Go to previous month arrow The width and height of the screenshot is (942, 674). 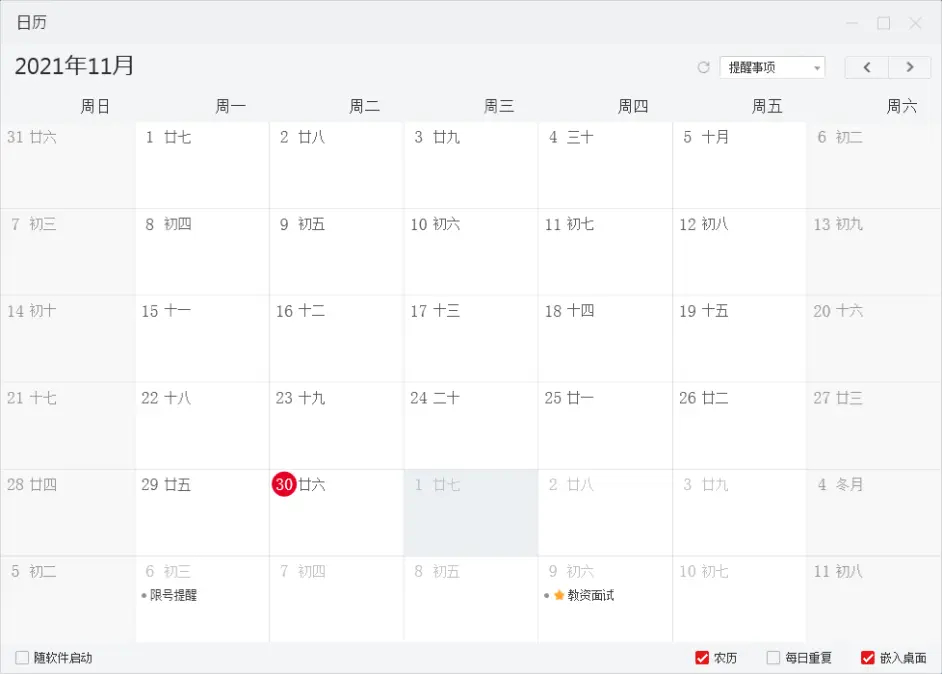[866, 67]
